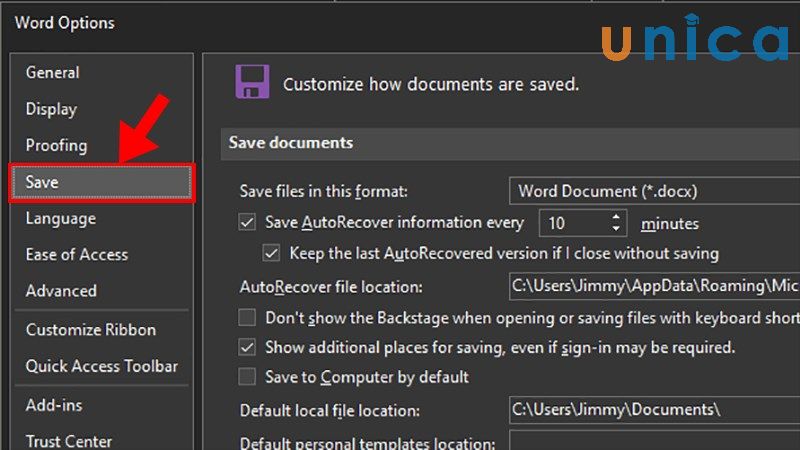Uncheck Keep the last AutoRecovered version

pyautogui.click(x=270, y=253)
